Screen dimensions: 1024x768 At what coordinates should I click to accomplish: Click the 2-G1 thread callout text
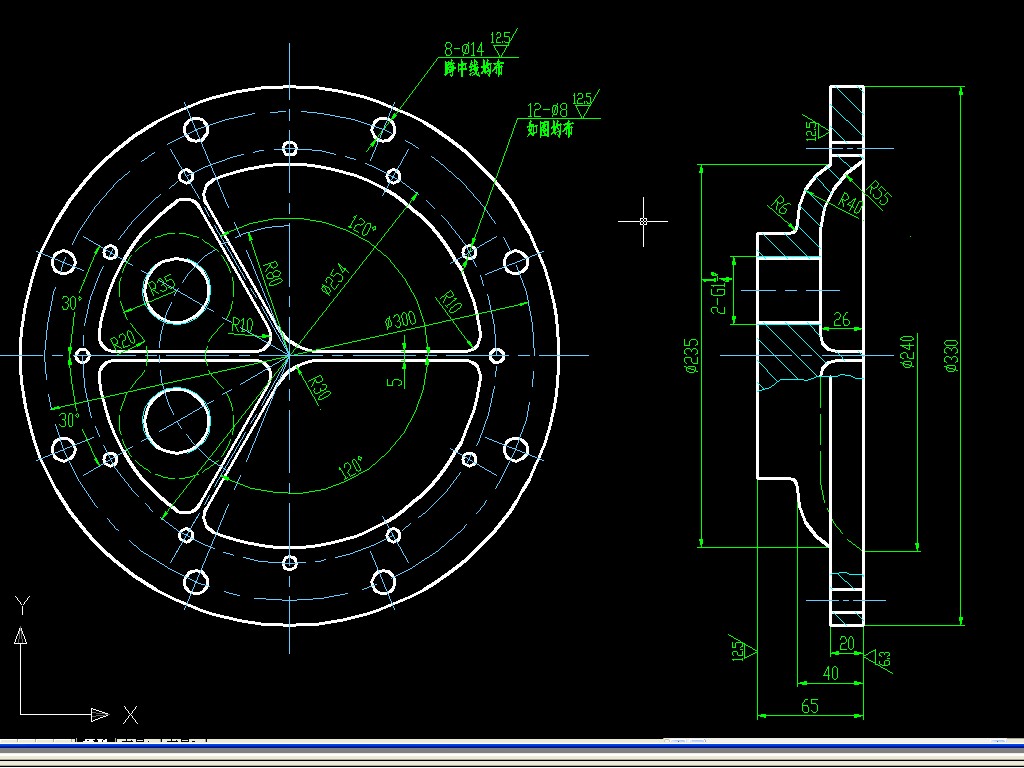click(718, 293)
